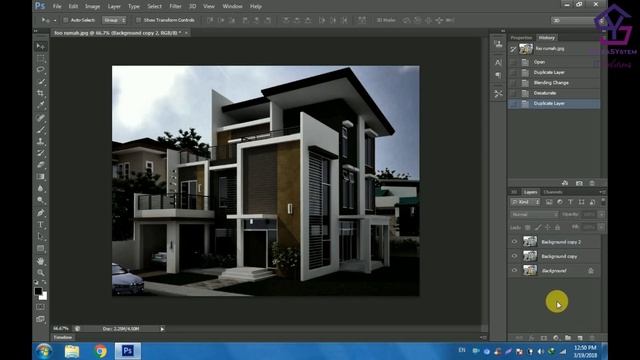Open Chrome from Windows taskbar

point(100,351)
